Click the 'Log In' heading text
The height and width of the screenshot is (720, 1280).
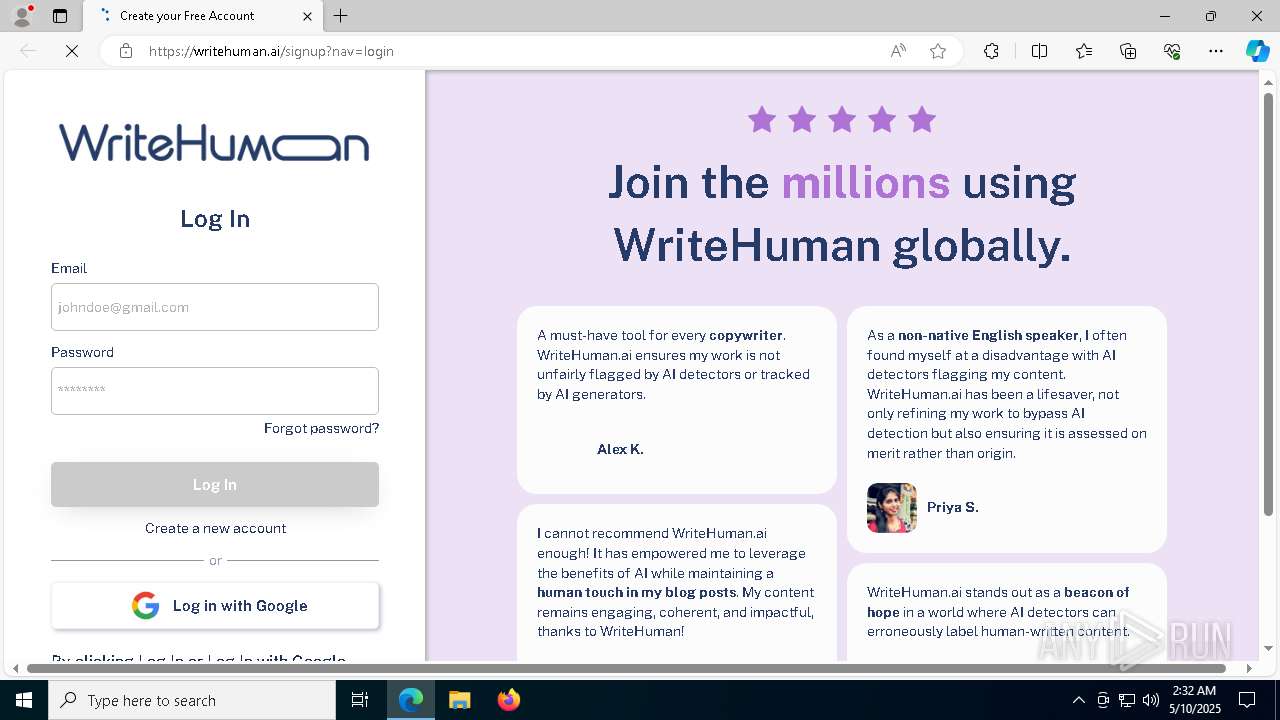click(215, 219)
